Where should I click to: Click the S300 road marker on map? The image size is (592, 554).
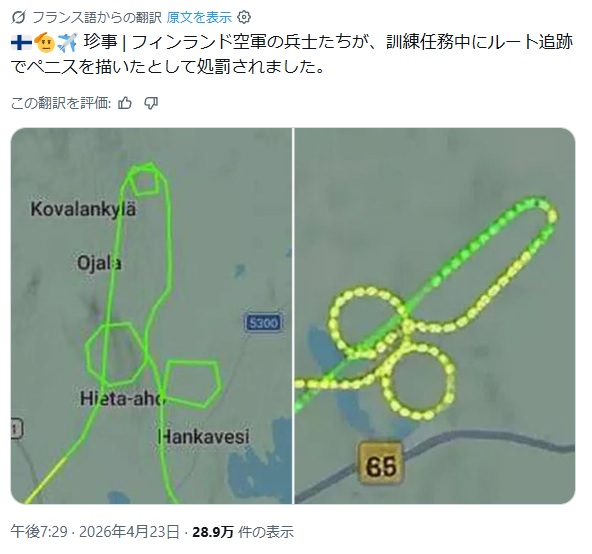[264, 323]
